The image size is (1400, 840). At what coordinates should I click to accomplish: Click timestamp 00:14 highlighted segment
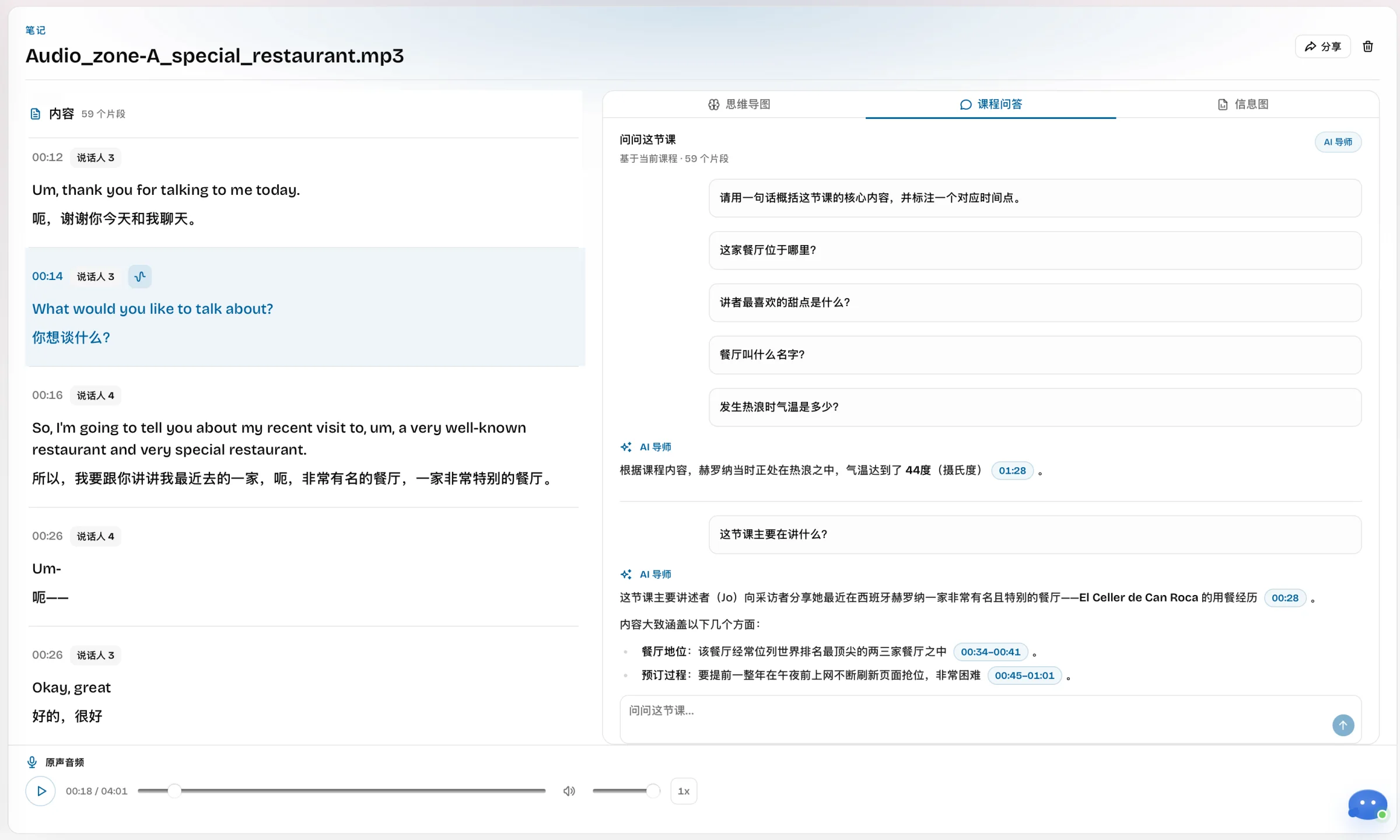coord(47,276)
